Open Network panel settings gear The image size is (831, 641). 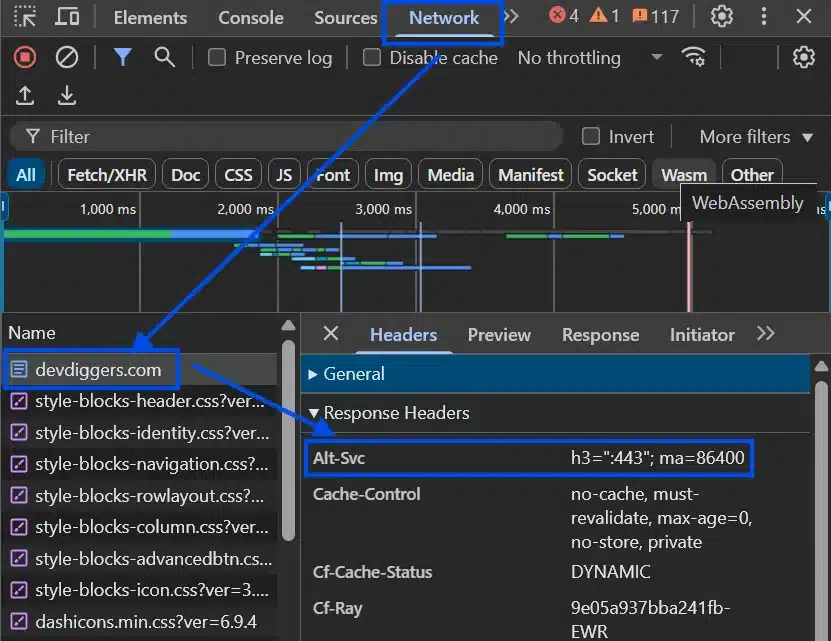click(803, 57)
